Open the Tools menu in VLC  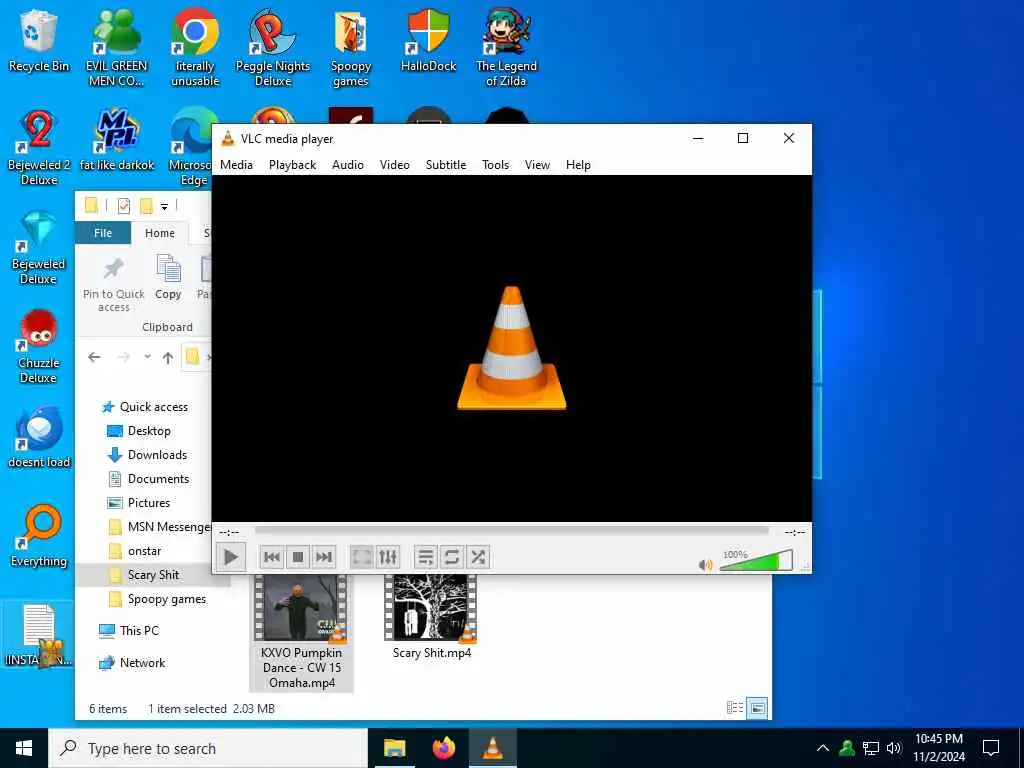[496, 165]
